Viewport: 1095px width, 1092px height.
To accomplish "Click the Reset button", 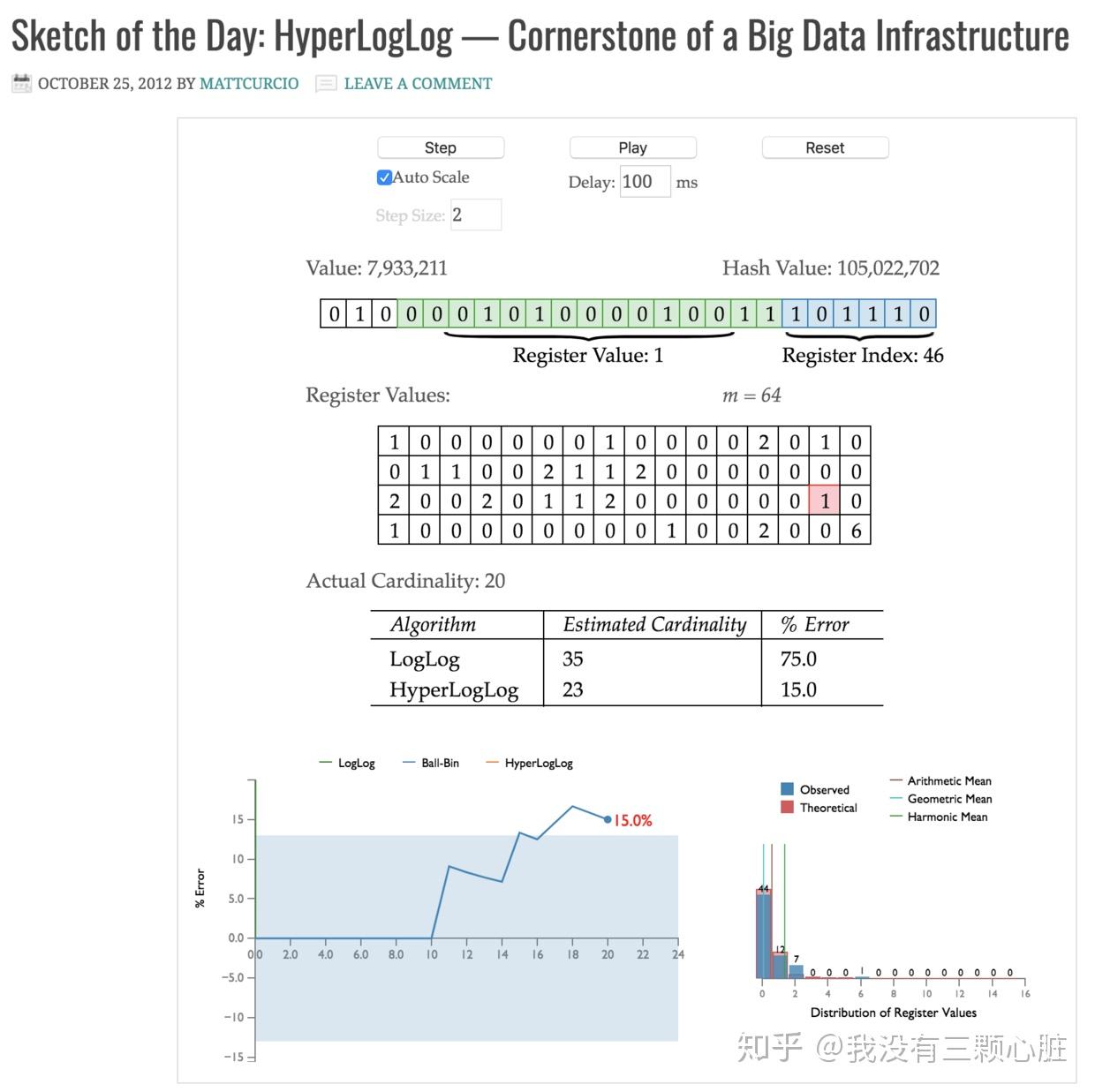I will pyautogui.click(x=825, y=147).
